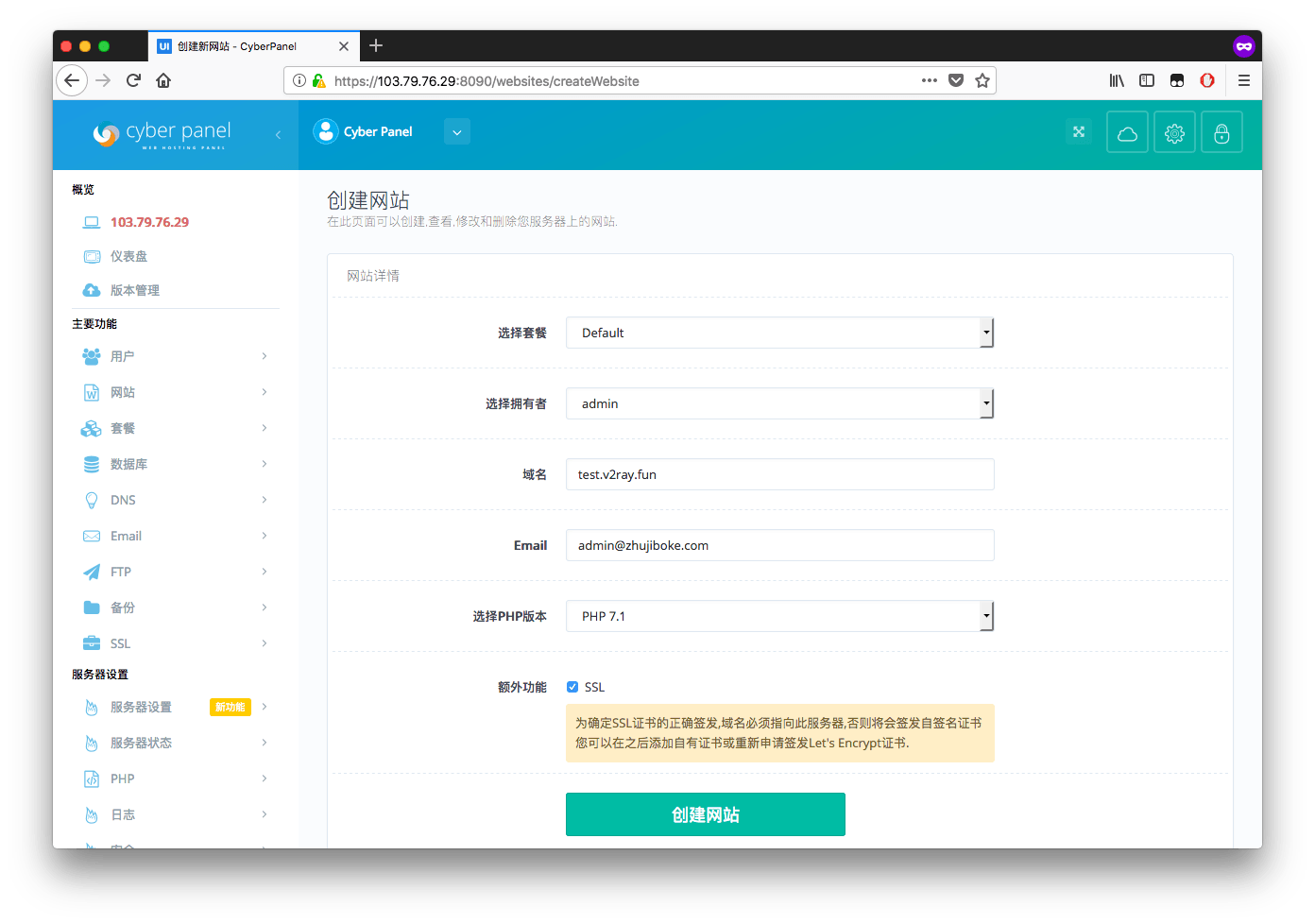
Task: Click the 数据库 database icon
Action: pos(92,464)
